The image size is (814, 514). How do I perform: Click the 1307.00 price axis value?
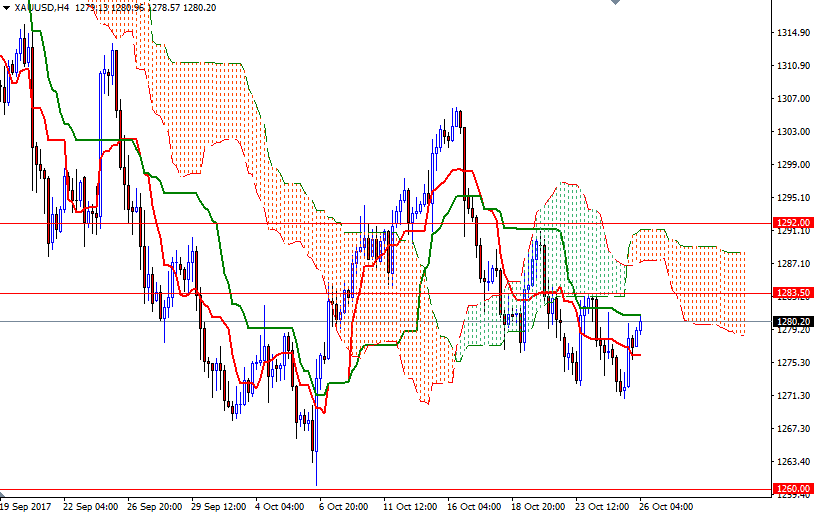tap(793, 99)
